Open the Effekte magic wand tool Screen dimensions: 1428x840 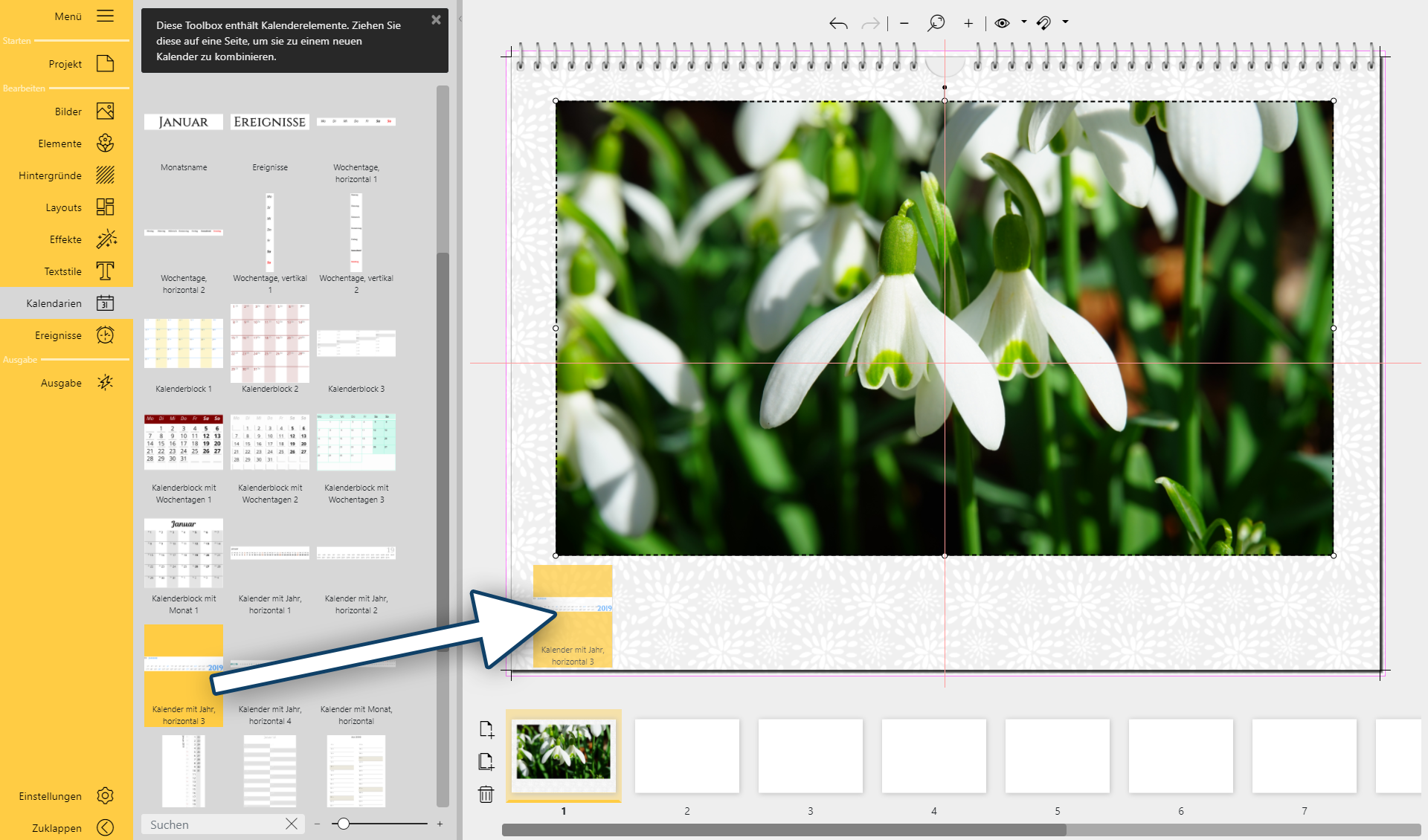[x=106, y=239]
